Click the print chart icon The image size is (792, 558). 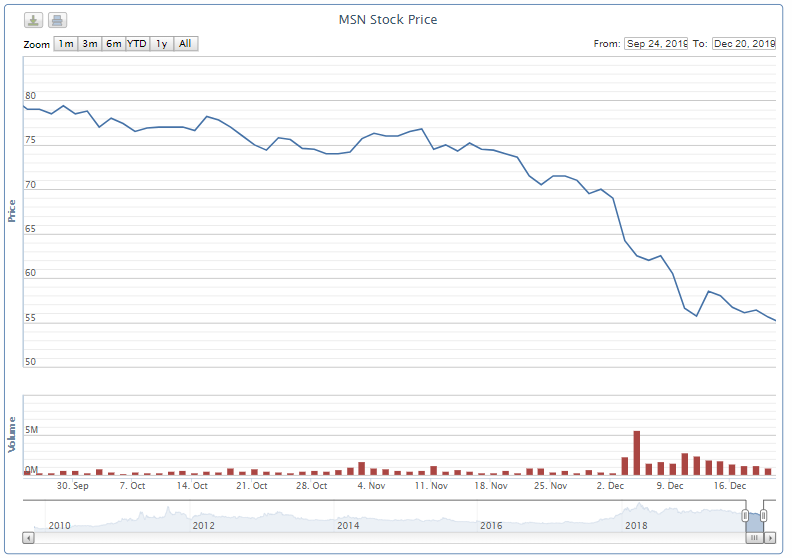(58, 20)
